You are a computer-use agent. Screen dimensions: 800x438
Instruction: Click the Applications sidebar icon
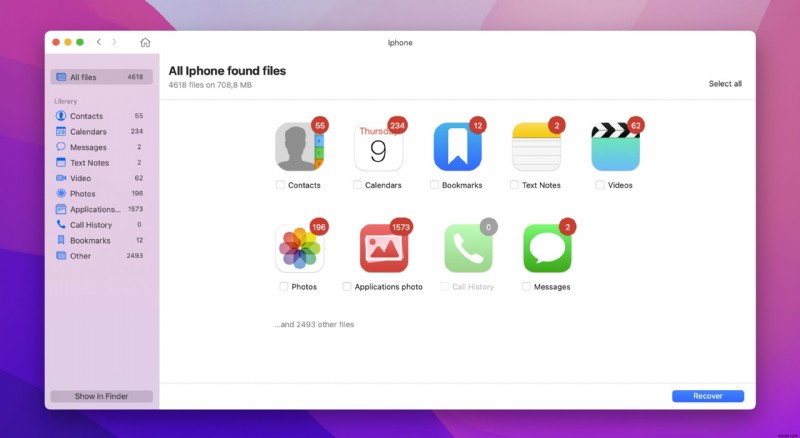pos(61,209)
